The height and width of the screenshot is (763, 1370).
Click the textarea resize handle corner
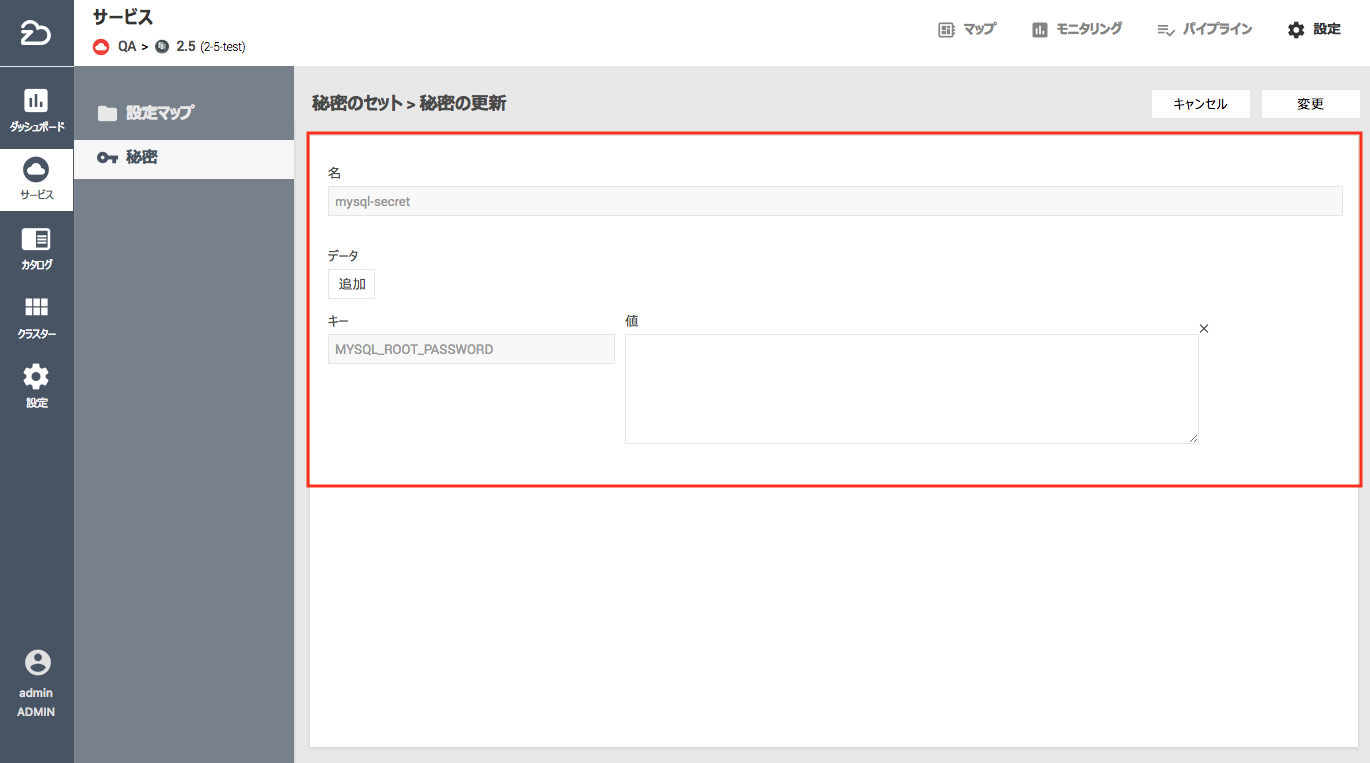tap(1193, 438)
